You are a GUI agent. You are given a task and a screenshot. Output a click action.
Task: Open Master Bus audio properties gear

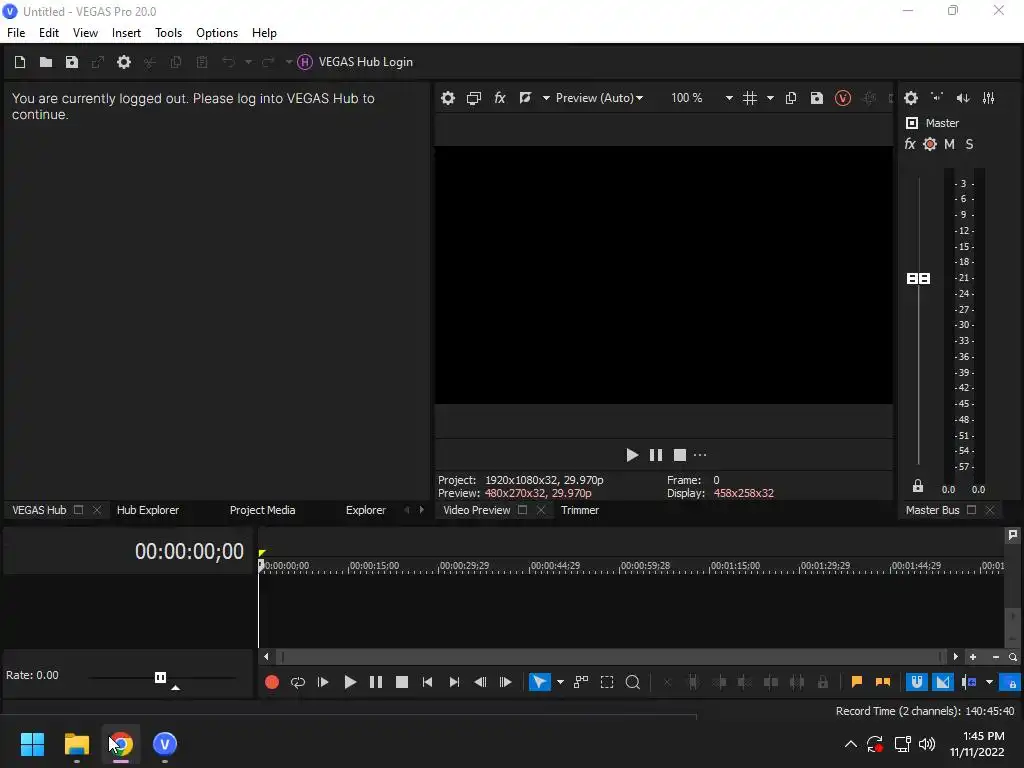tap(911, 98)
